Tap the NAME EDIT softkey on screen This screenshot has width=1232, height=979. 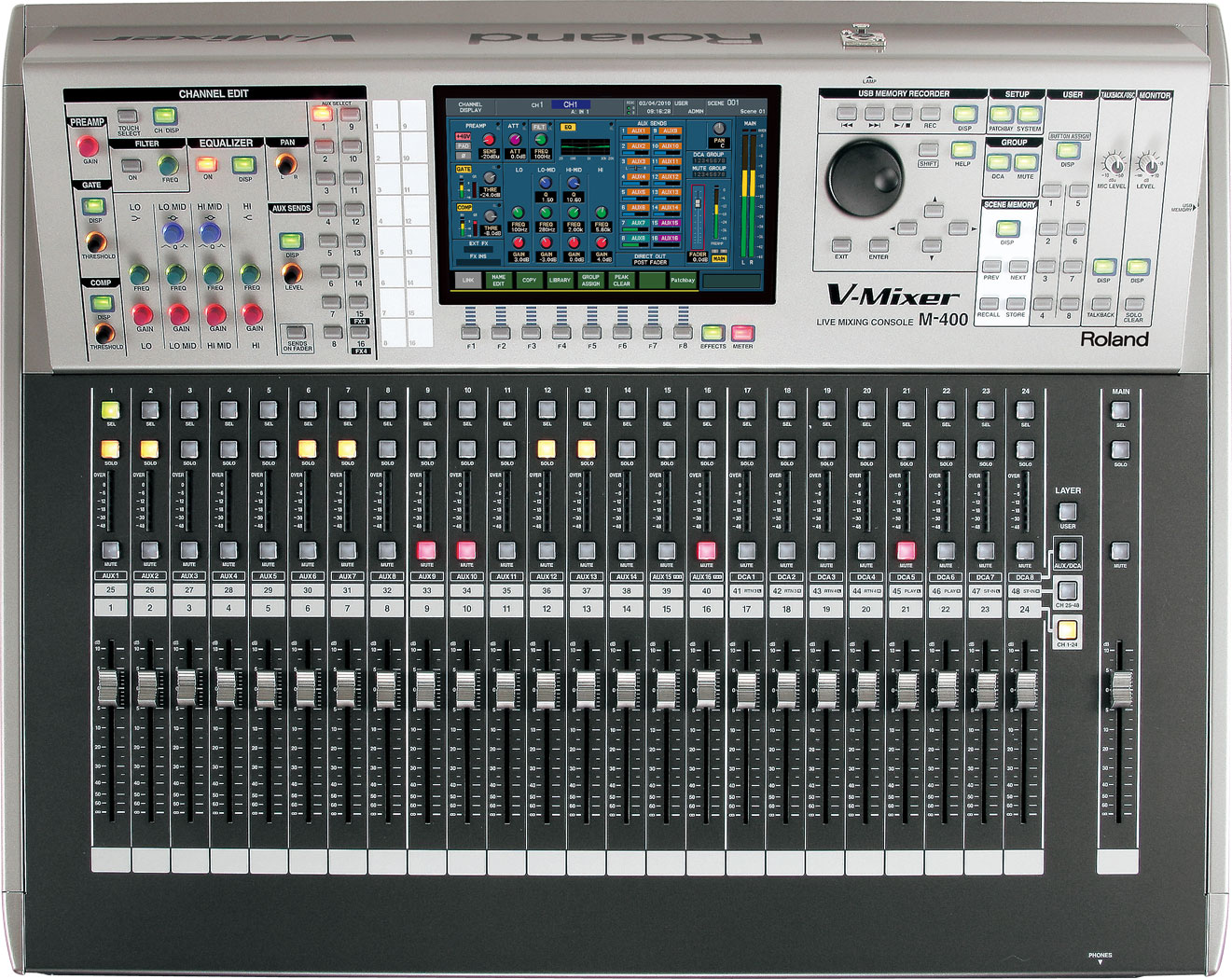(499, 280)
